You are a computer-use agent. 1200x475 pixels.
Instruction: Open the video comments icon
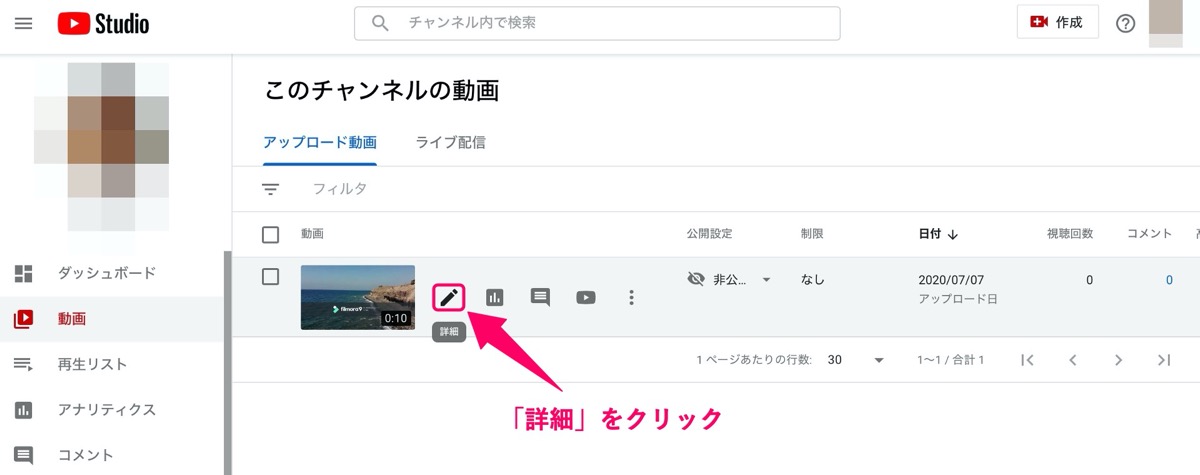(540, 297)
